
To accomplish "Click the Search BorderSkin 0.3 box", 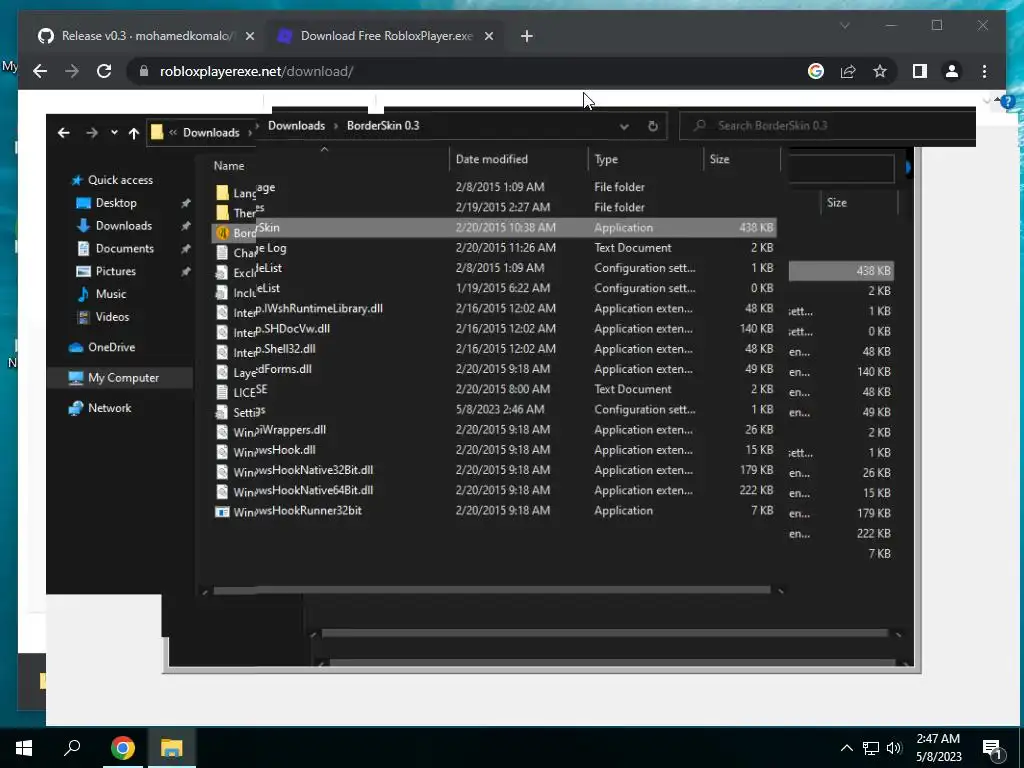I will [827, 125].
